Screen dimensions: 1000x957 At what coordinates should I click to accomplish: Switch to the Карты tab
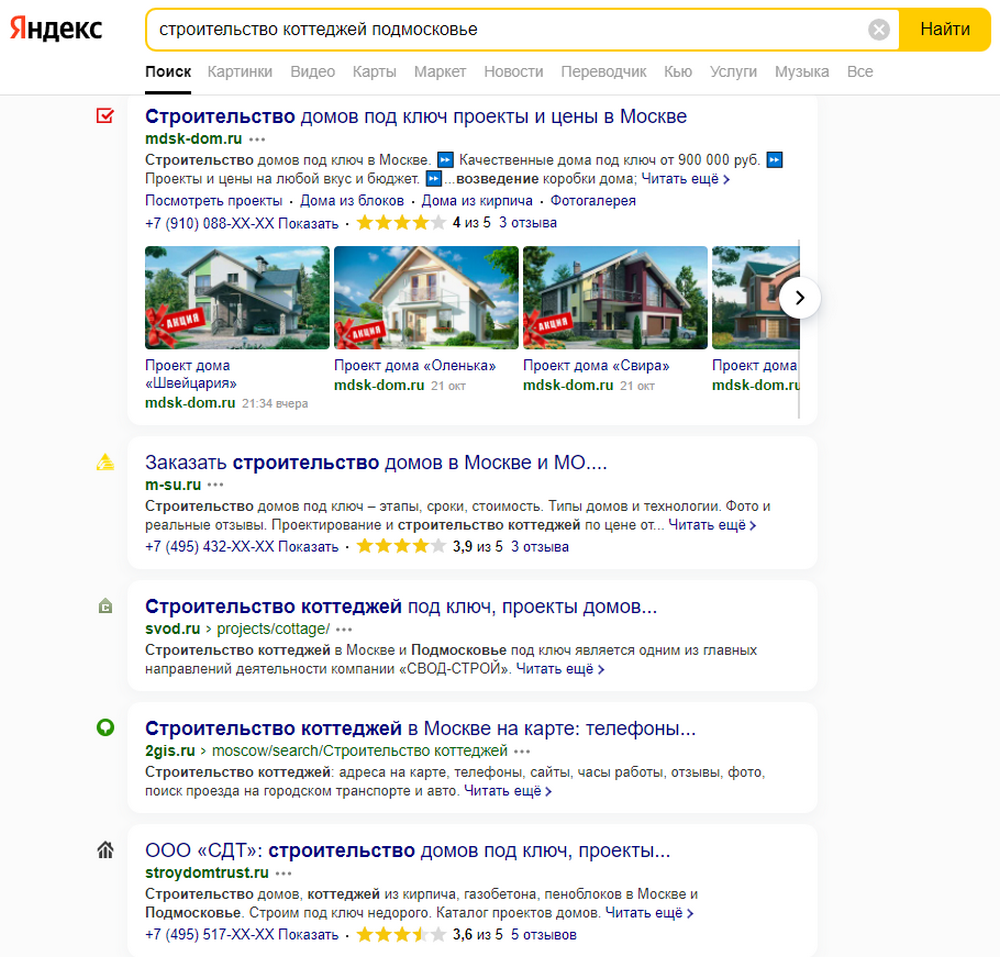pyautogui.click(x=374, y=71)
